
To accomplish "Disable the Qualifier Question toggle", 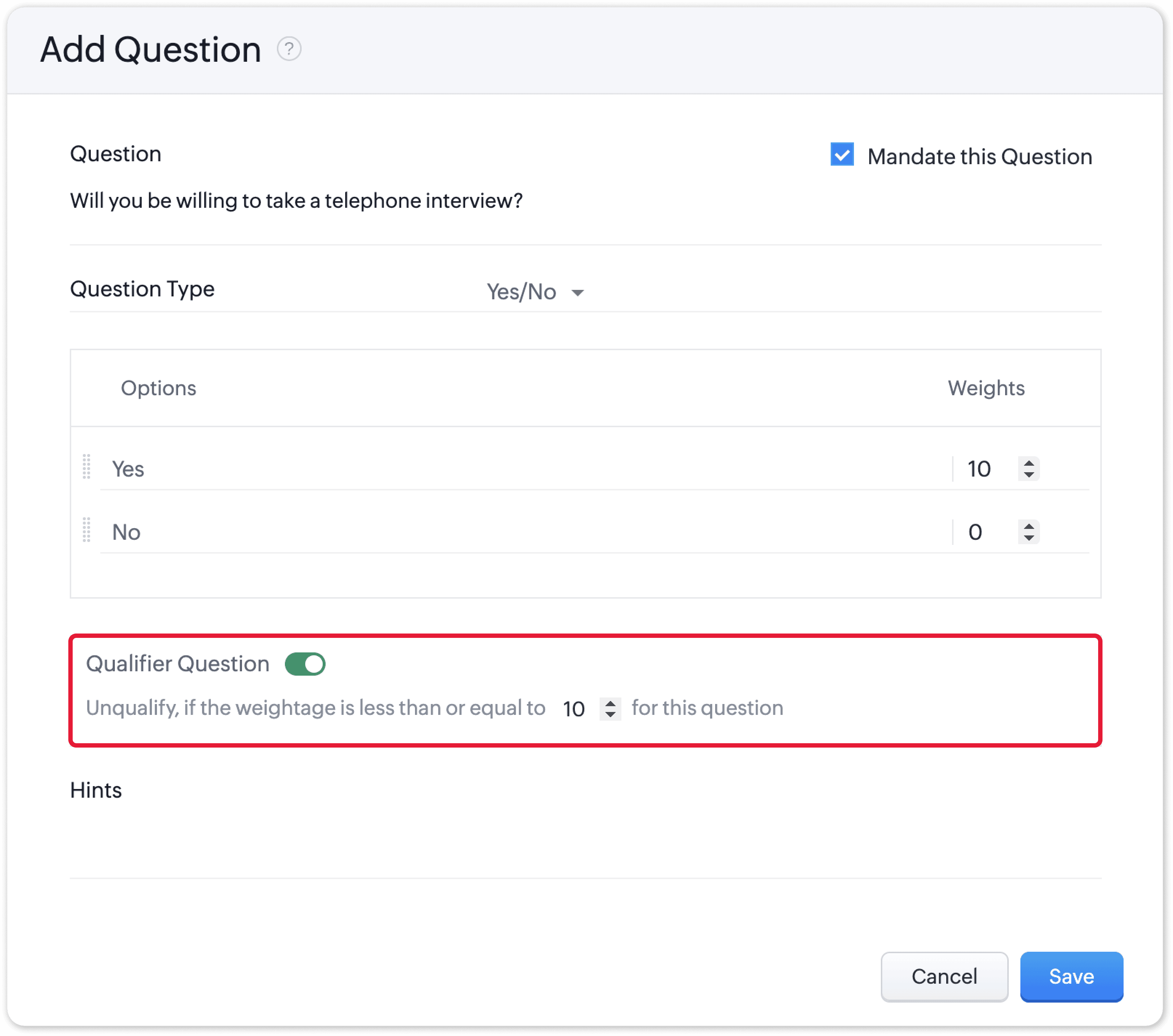I will click(305, 664).
